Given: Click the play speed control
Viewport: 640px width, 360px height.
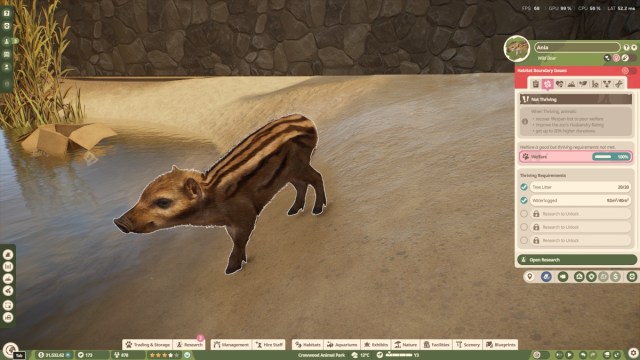Looking at the screenshot, I should point(569,355).
